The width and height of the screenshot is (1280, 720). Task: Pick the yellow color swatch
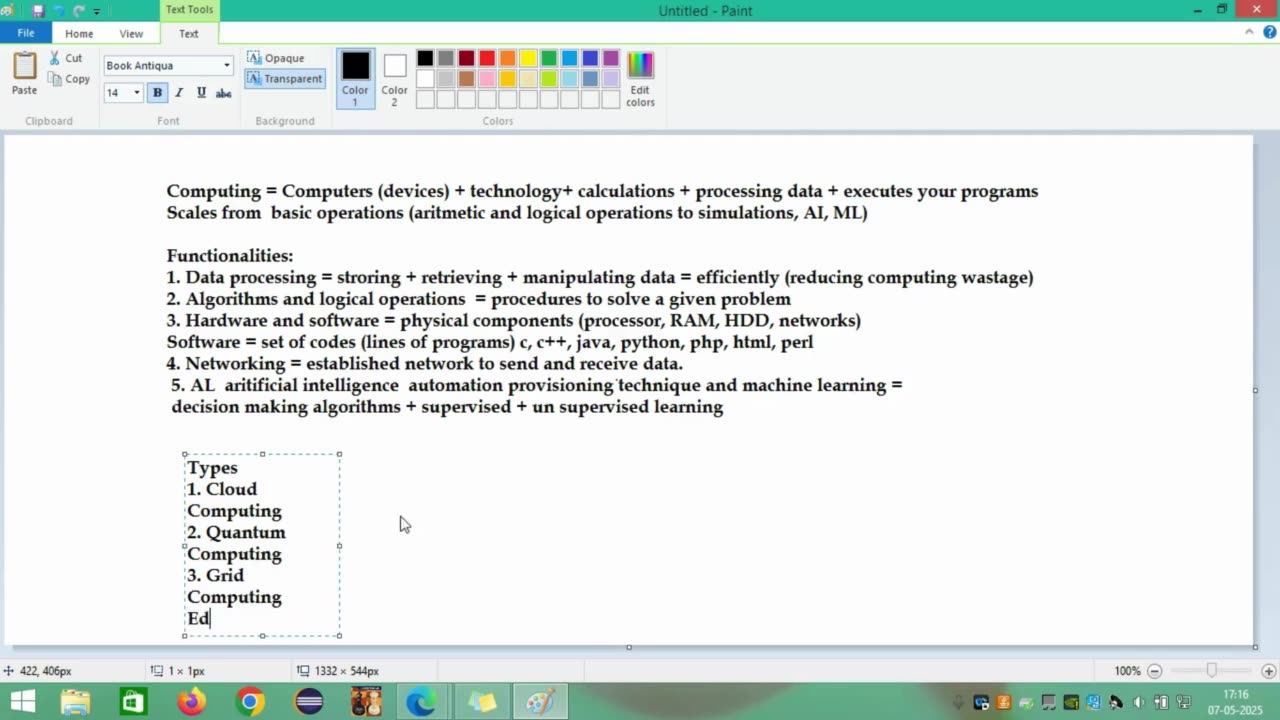(528, 58)
